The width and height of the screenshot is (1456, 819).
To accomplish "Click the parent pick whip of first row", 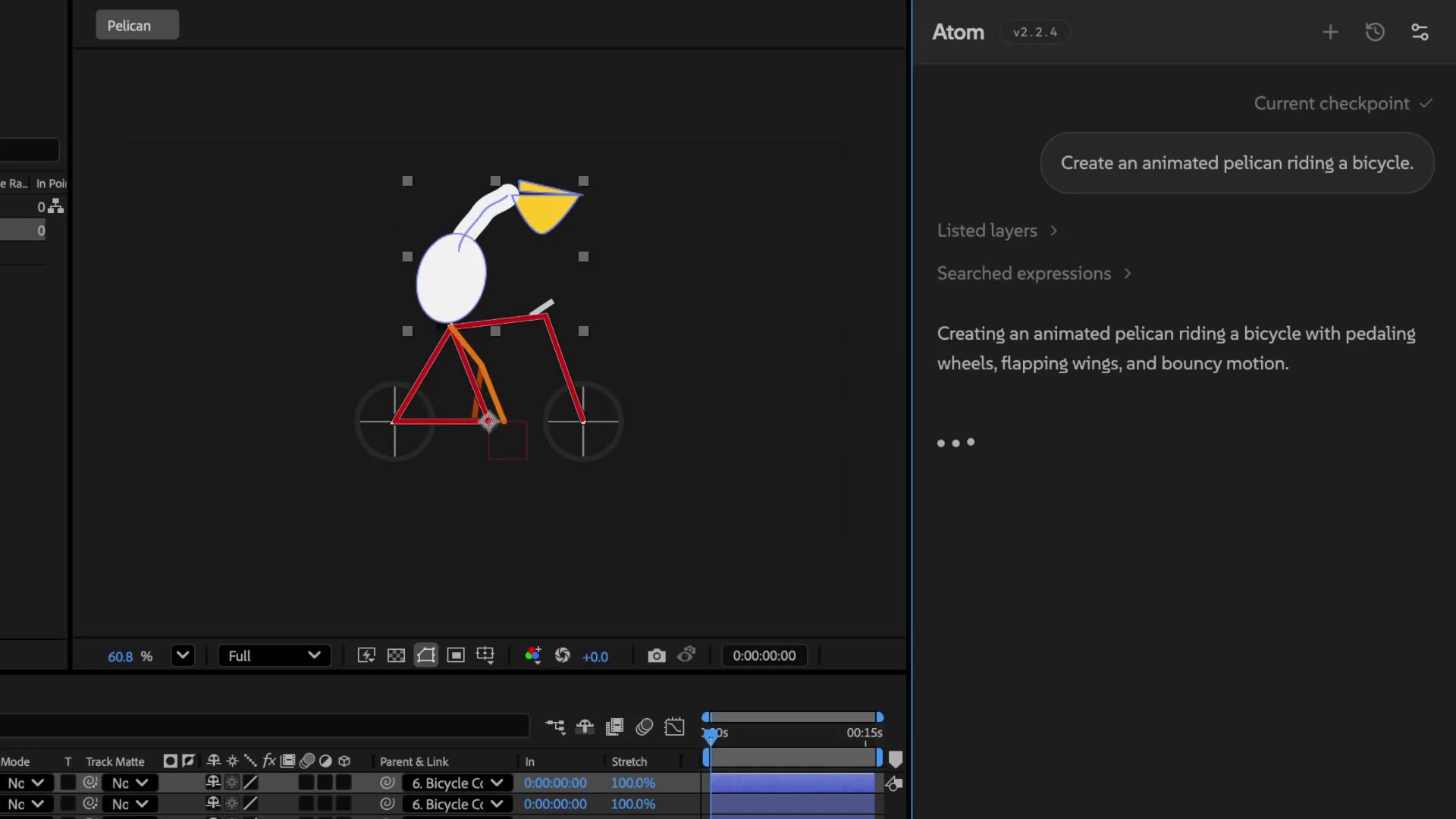I will click(x=388, y=783).
